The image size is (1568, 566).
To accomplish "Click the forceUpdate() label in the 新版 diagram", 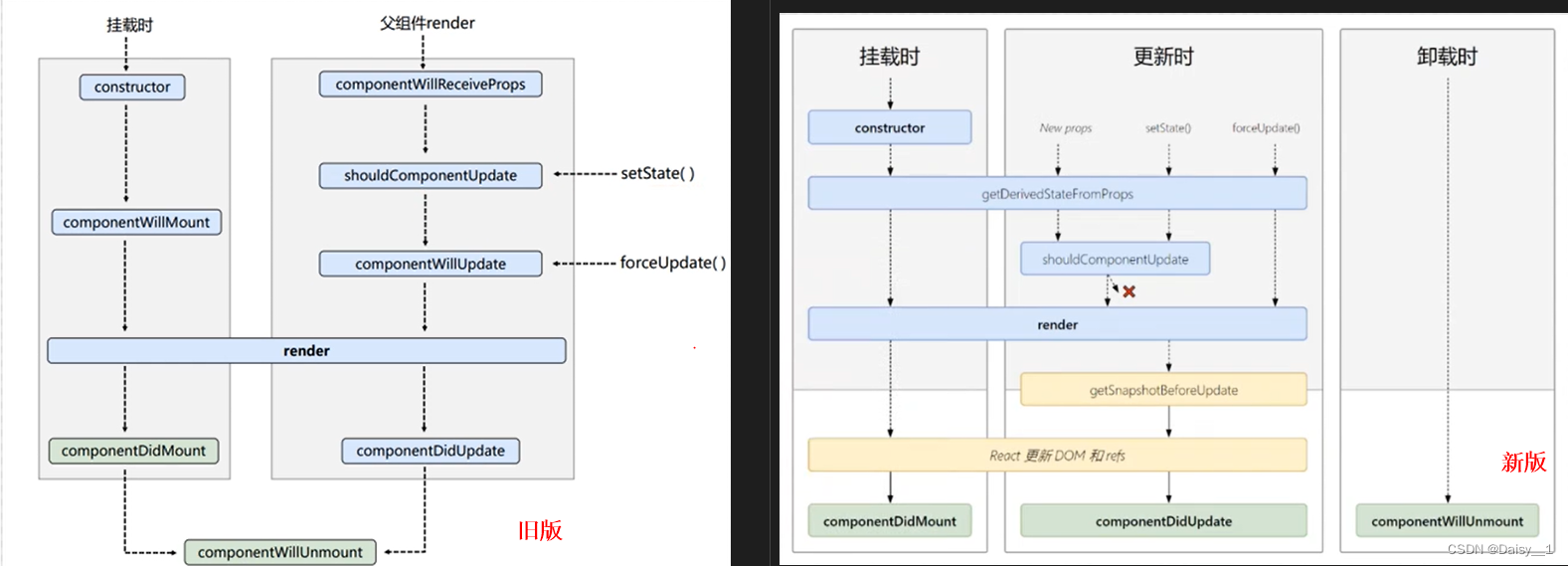I will [x=1266, y=128].
